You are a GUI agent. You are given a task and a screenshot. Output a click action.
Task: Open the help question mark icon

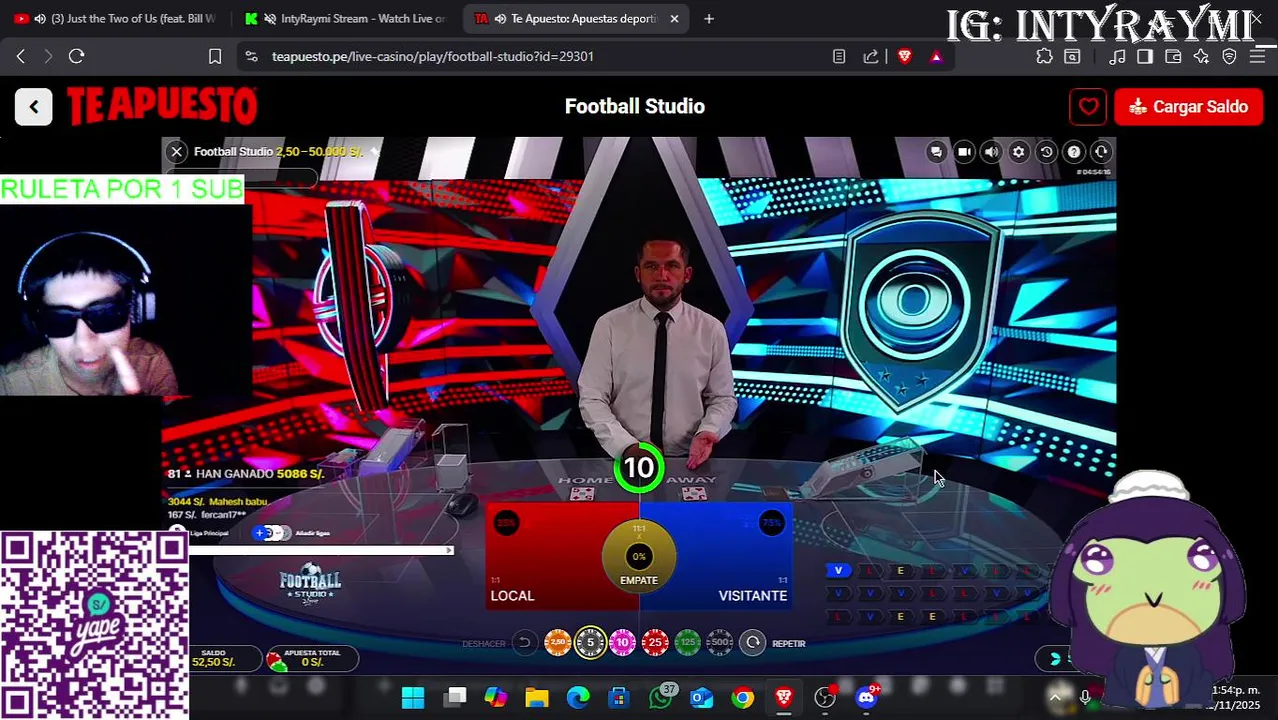[x=1074, y=152]
